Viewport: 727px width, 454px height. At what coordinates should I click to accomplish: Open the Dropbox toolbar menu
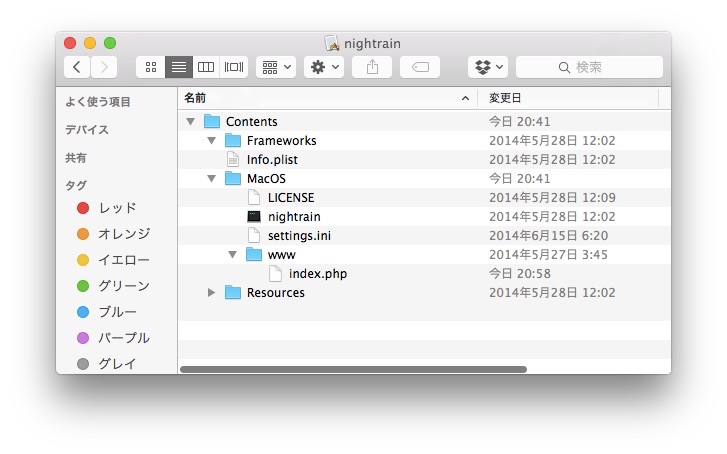tap(488, 67)
